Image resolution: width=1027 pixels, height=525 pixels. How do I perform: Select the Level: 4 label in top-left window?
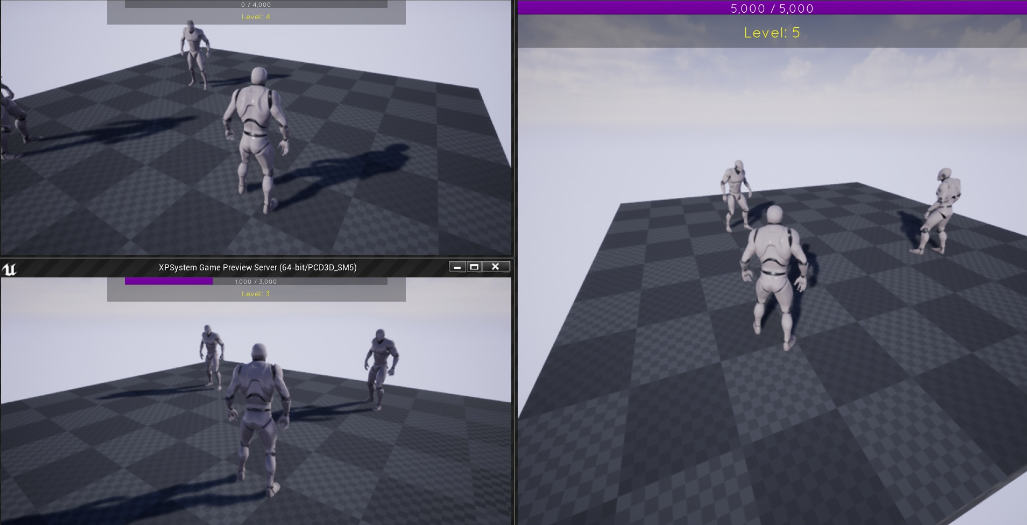point(255,16)
